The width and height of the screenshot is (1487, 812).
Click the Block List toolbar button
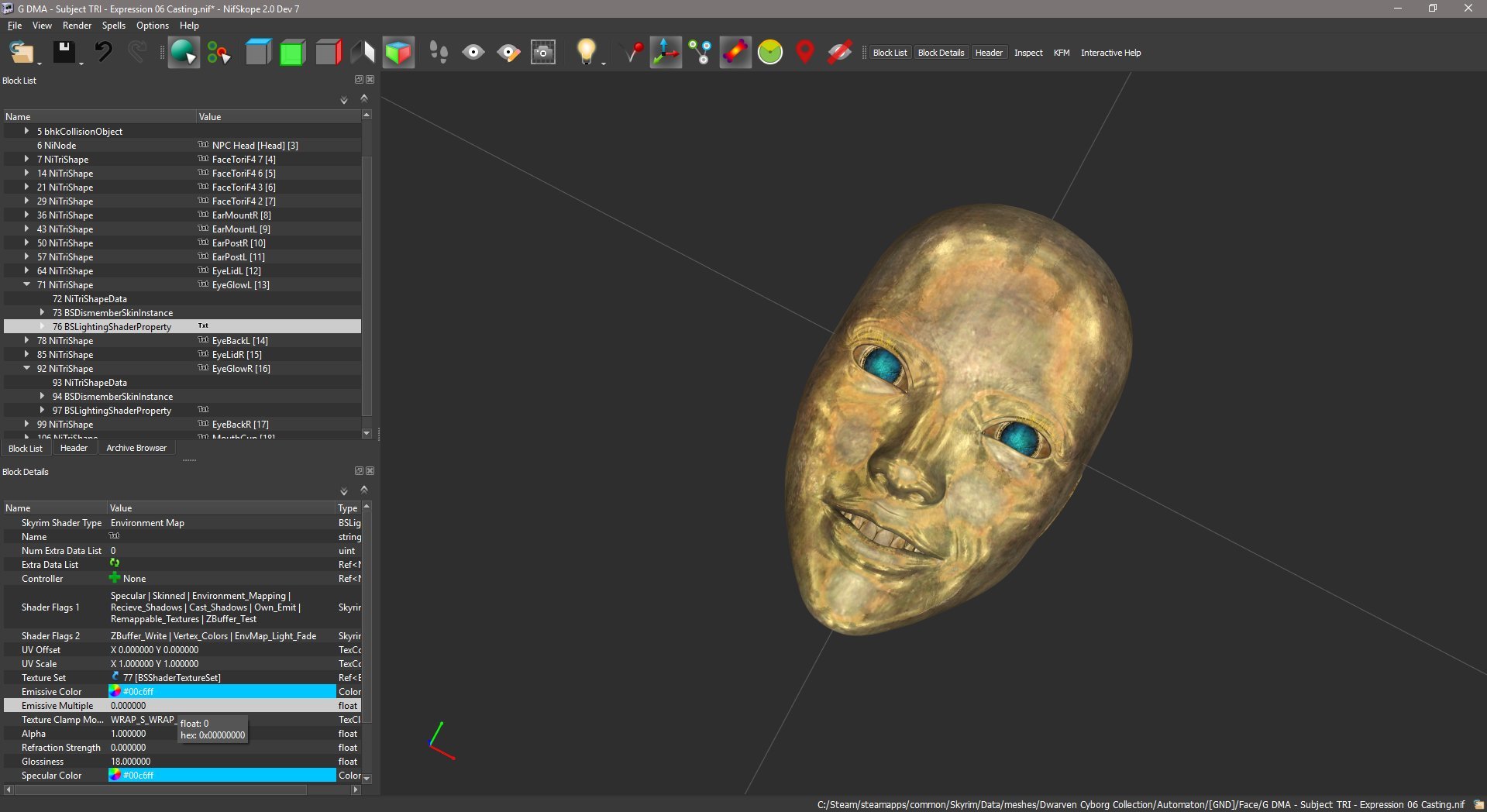(x=890, y=53)
